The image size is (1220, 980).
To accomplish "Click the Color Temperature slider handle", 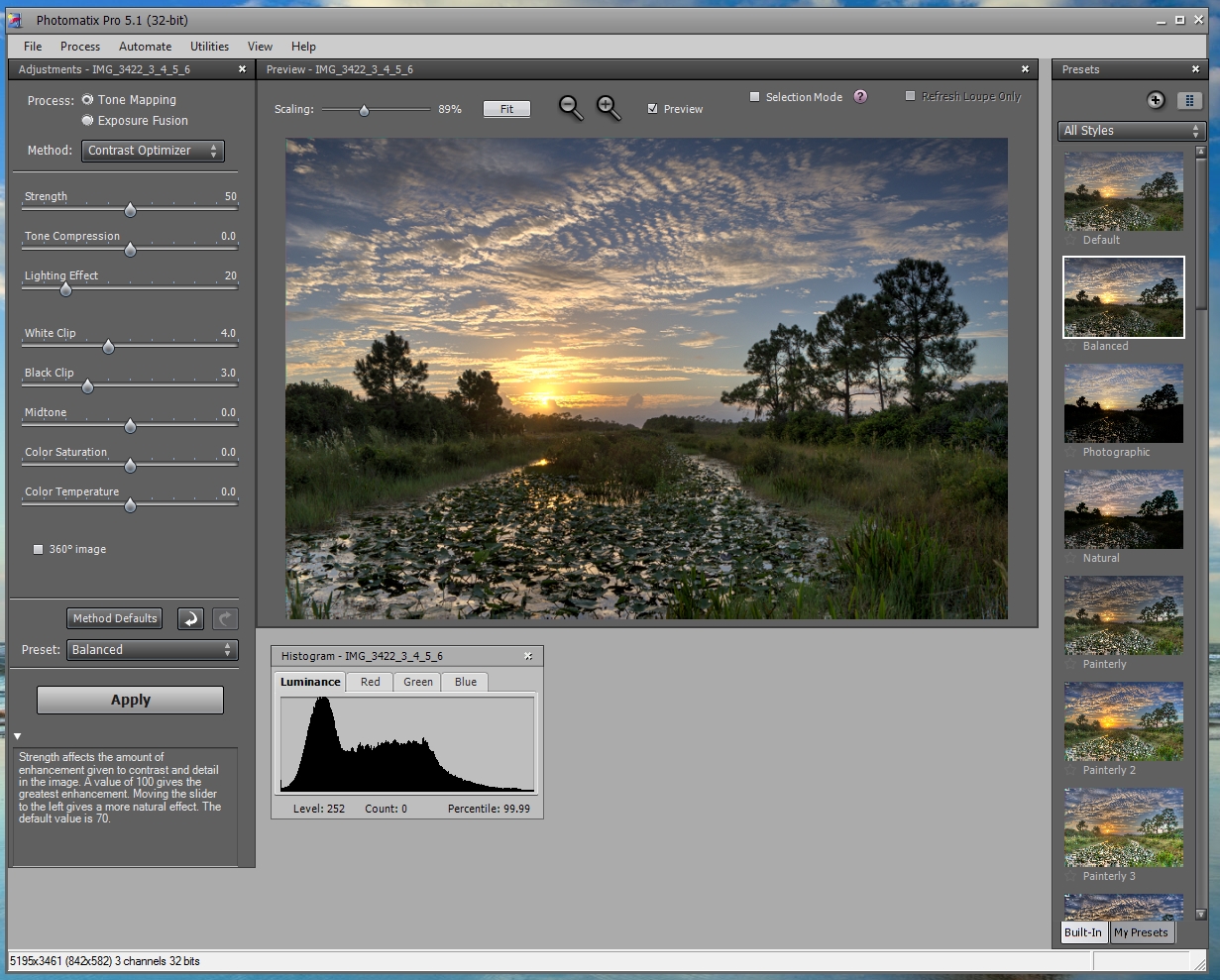I will (130, 505).
